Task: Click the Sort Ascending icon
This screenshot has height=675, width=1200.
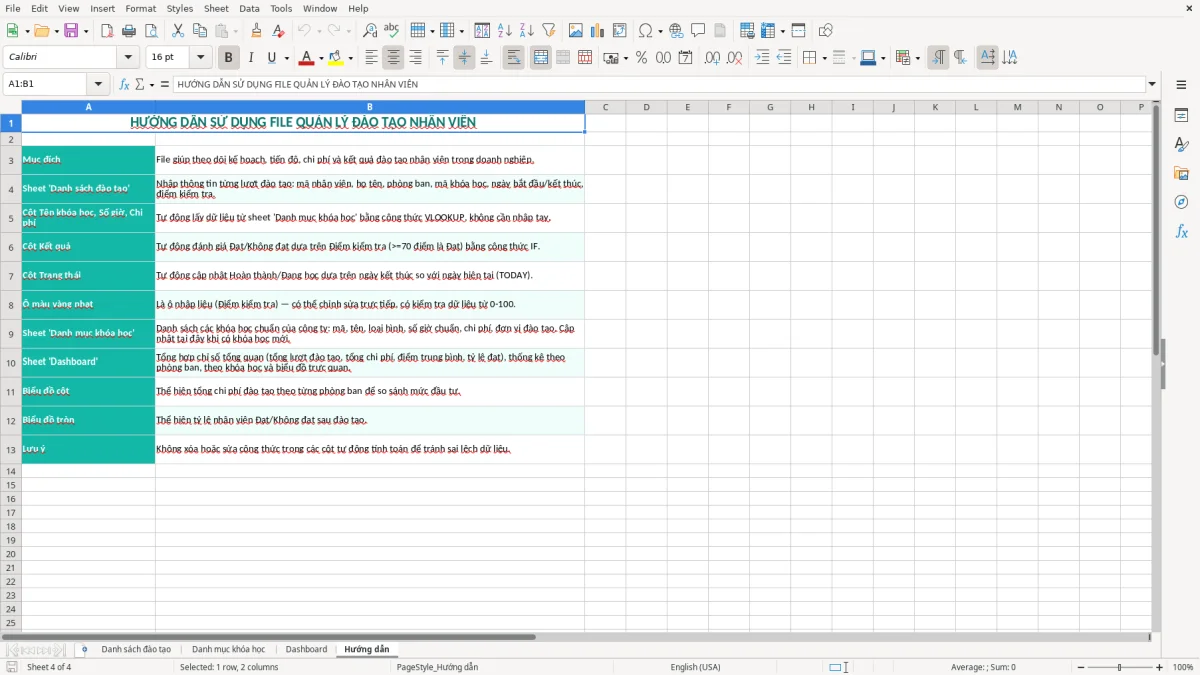Action: [505, 31]
